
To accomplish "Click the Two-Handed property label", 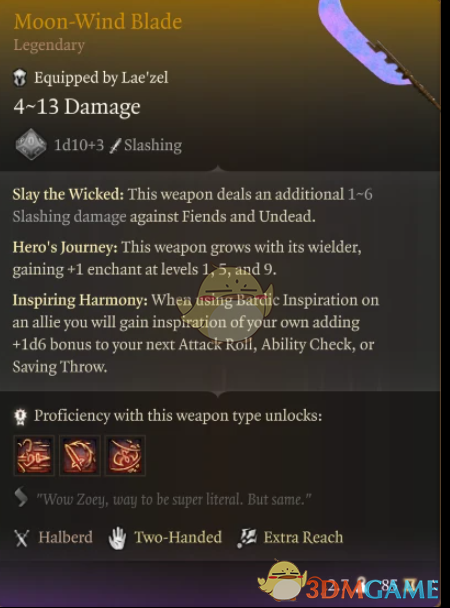I will [x=178, y=537].
